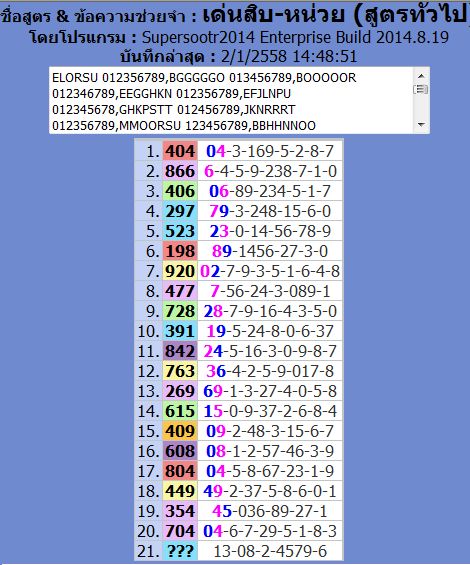
Task: Click the sequence 13-08-2-4579-6 in row 21
Action: pos(270,551)
